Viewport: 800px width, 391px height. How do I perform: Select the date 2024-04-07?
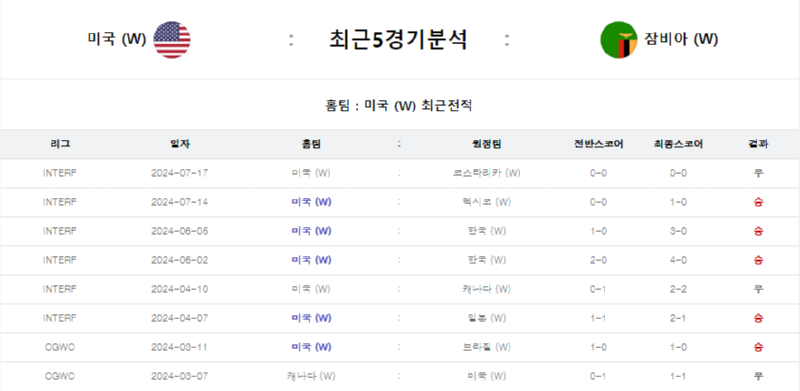[x=180, y=319]
